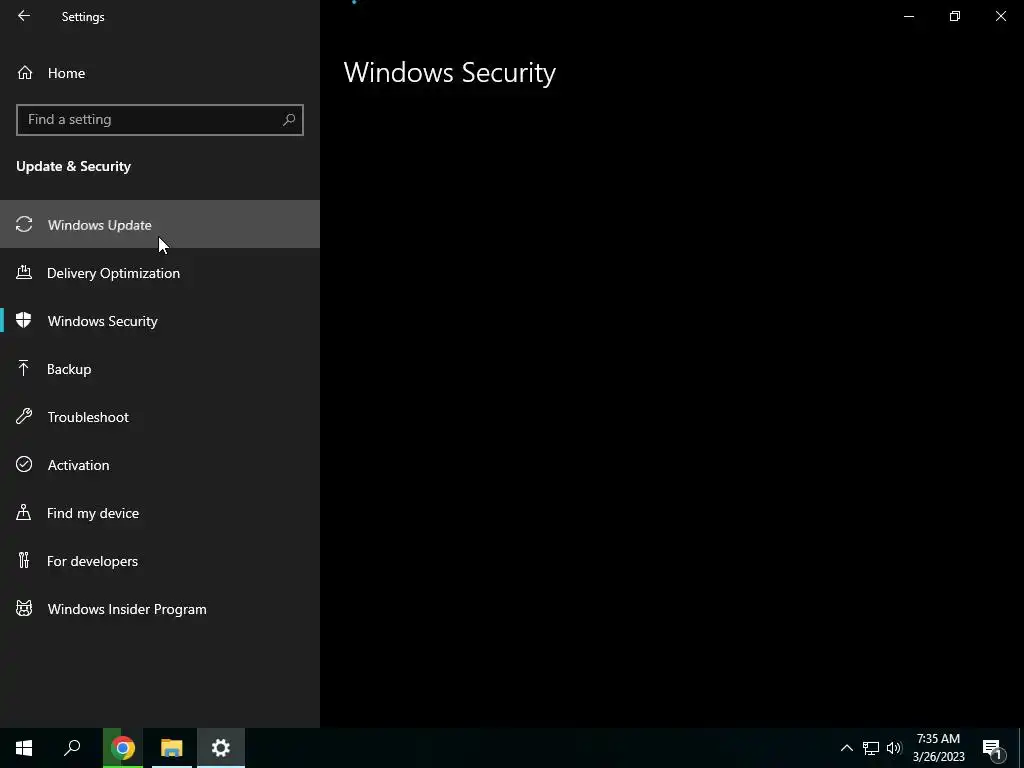Go back using the Settings back arrow

pyautogui.click(x=24, y=16)
